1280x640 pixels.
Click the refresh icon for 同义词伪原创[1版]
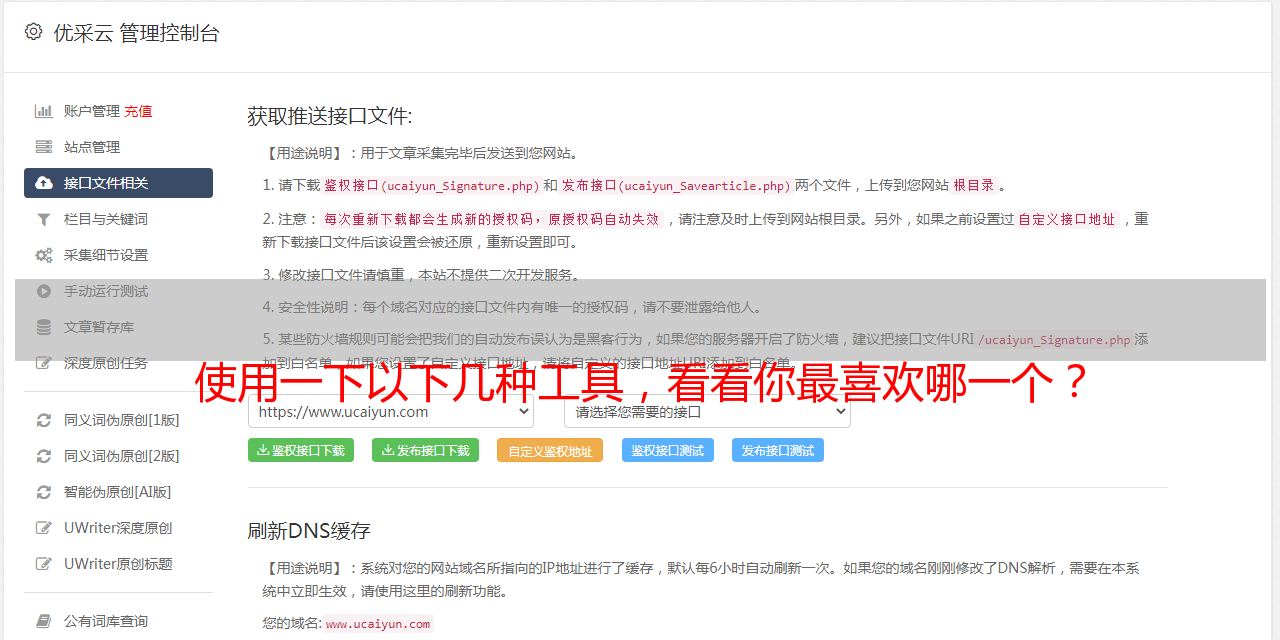tap(44, 420)
